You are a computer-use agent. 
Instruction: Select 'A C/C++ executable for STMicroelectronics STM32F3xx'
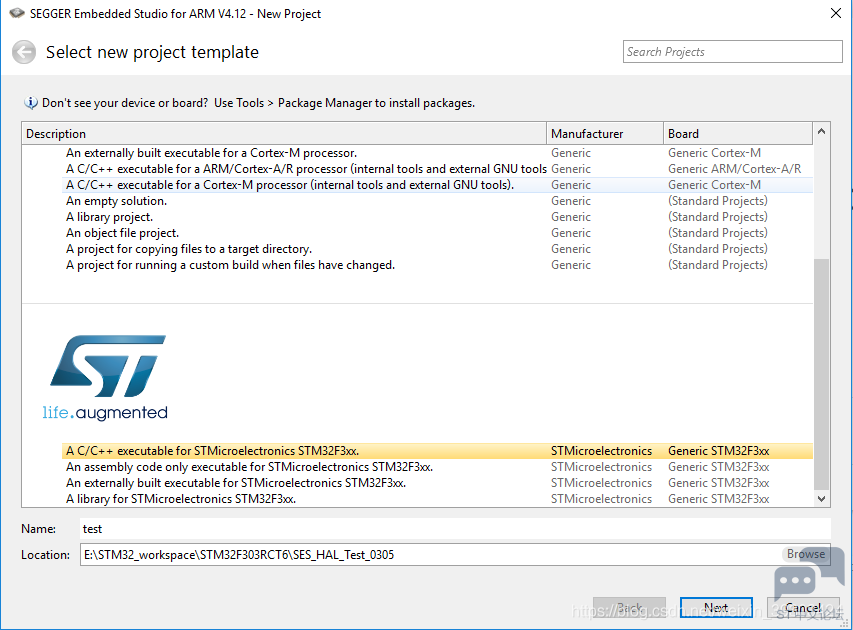tap(437, 451)
